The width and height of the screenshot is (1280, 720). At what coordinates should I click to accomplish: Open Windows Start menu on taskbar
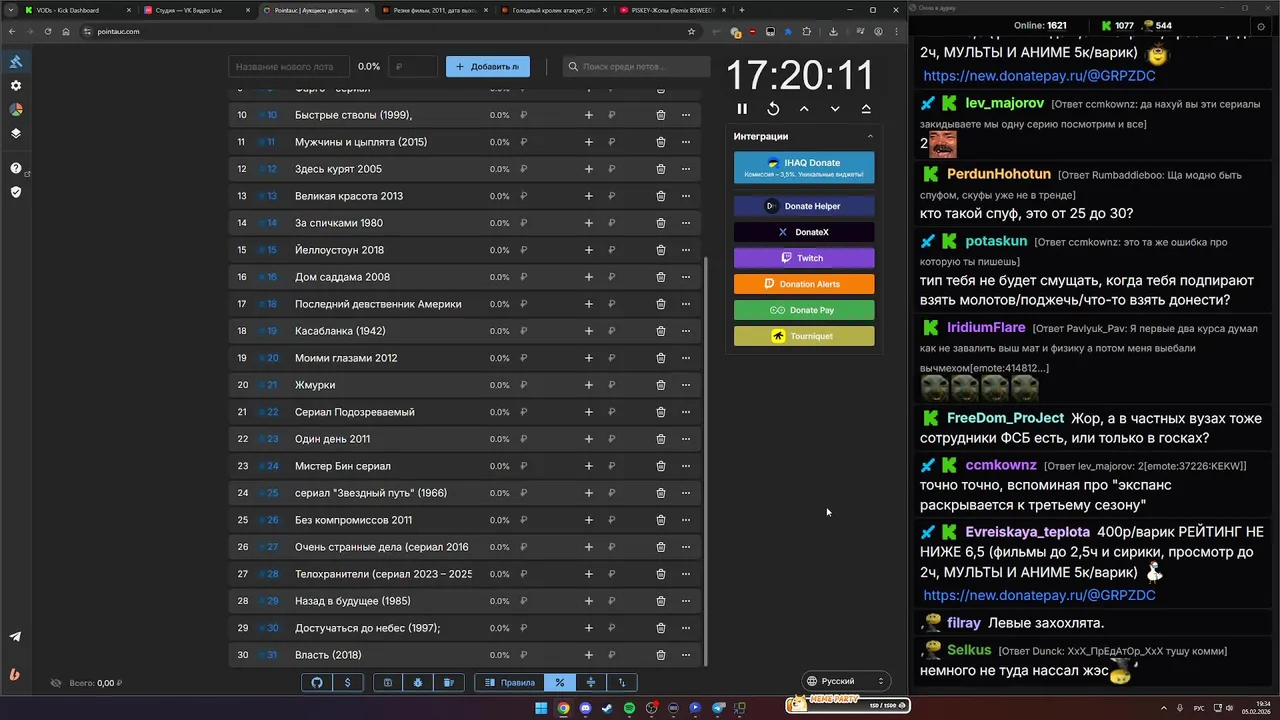point(541,708)
